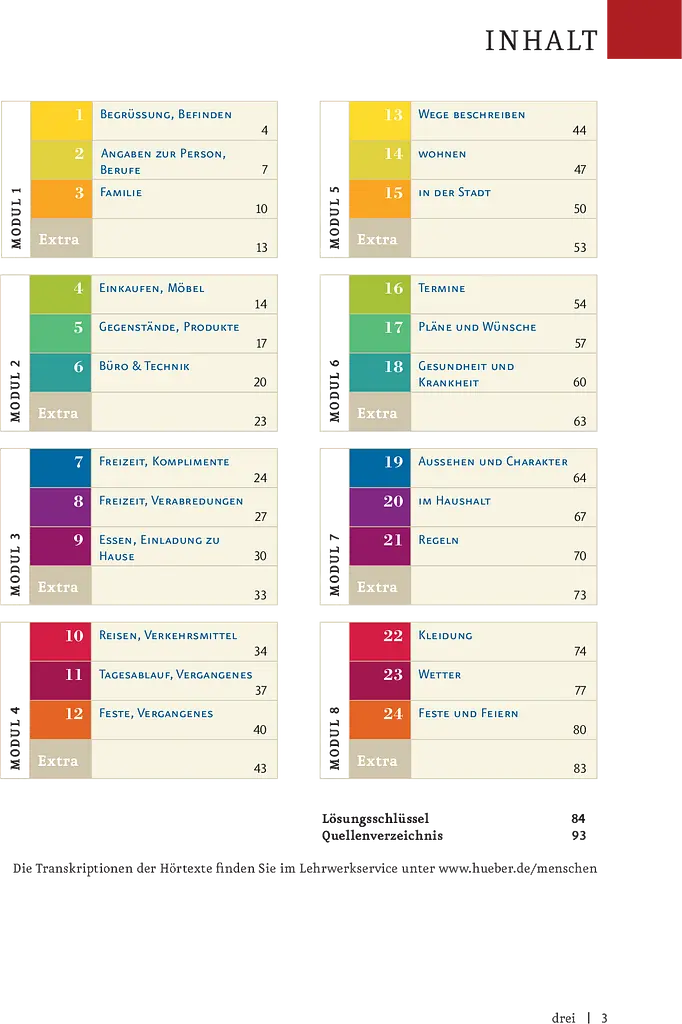Click "Feste, Vergangenes" chapter title
The height and width of the screenshot is (1024, 682).
156,713
